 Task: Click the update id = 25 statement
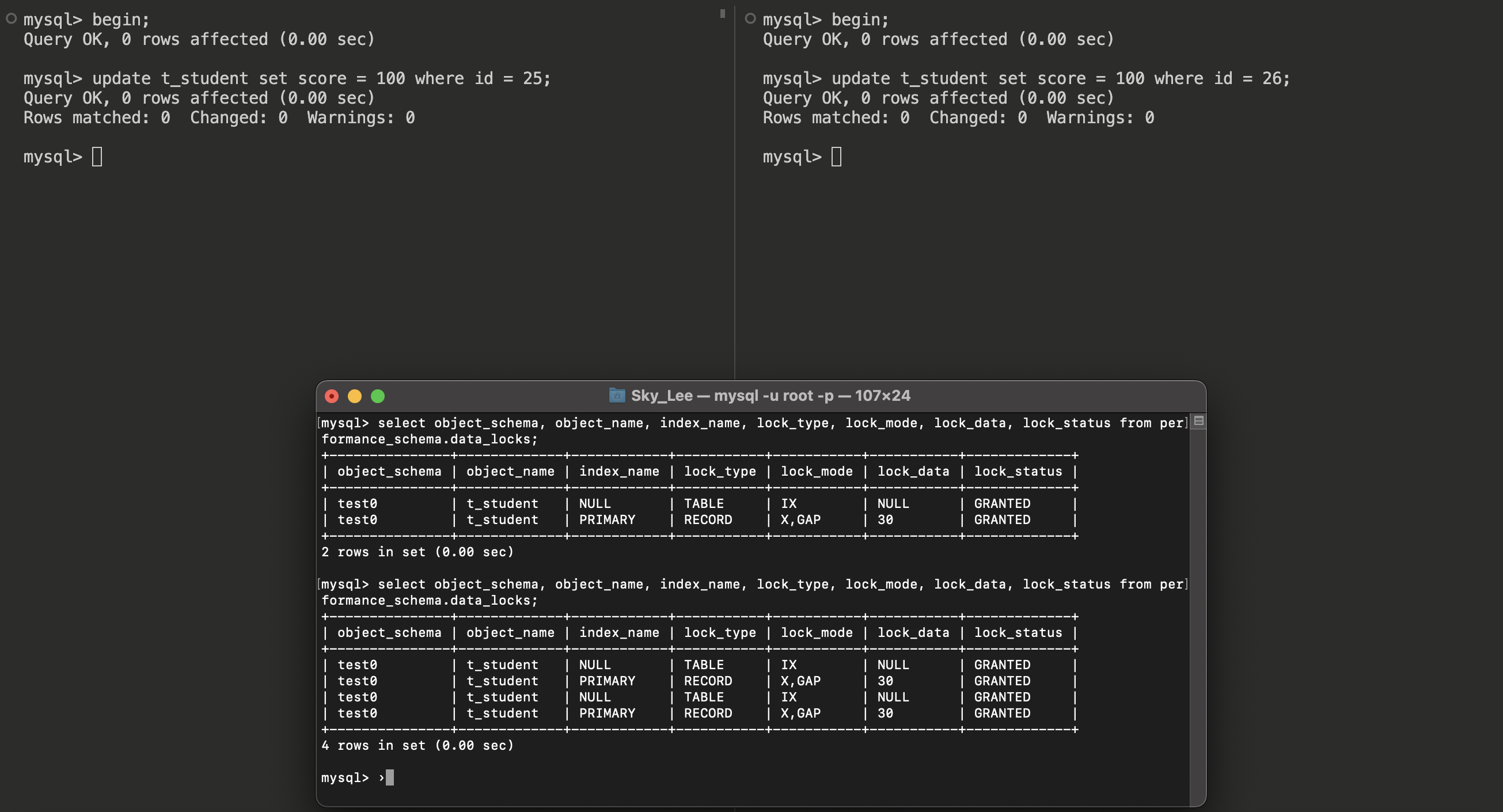321,79
